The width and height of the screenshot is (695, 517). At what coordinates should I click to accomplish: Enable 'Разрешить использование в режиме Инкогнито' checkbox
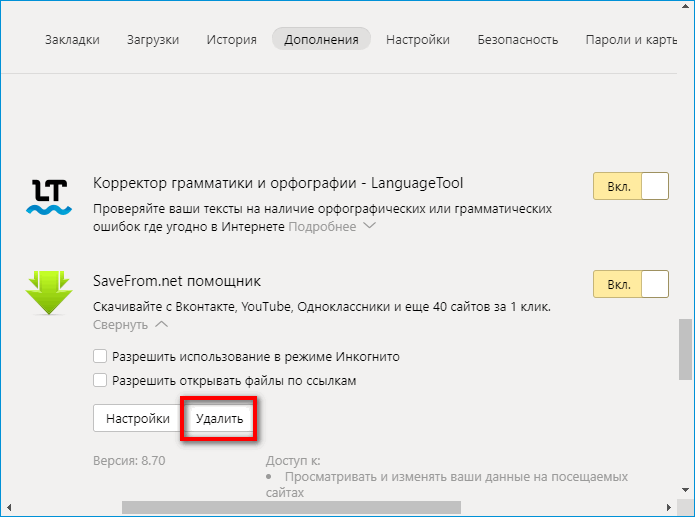click(100, 356)
